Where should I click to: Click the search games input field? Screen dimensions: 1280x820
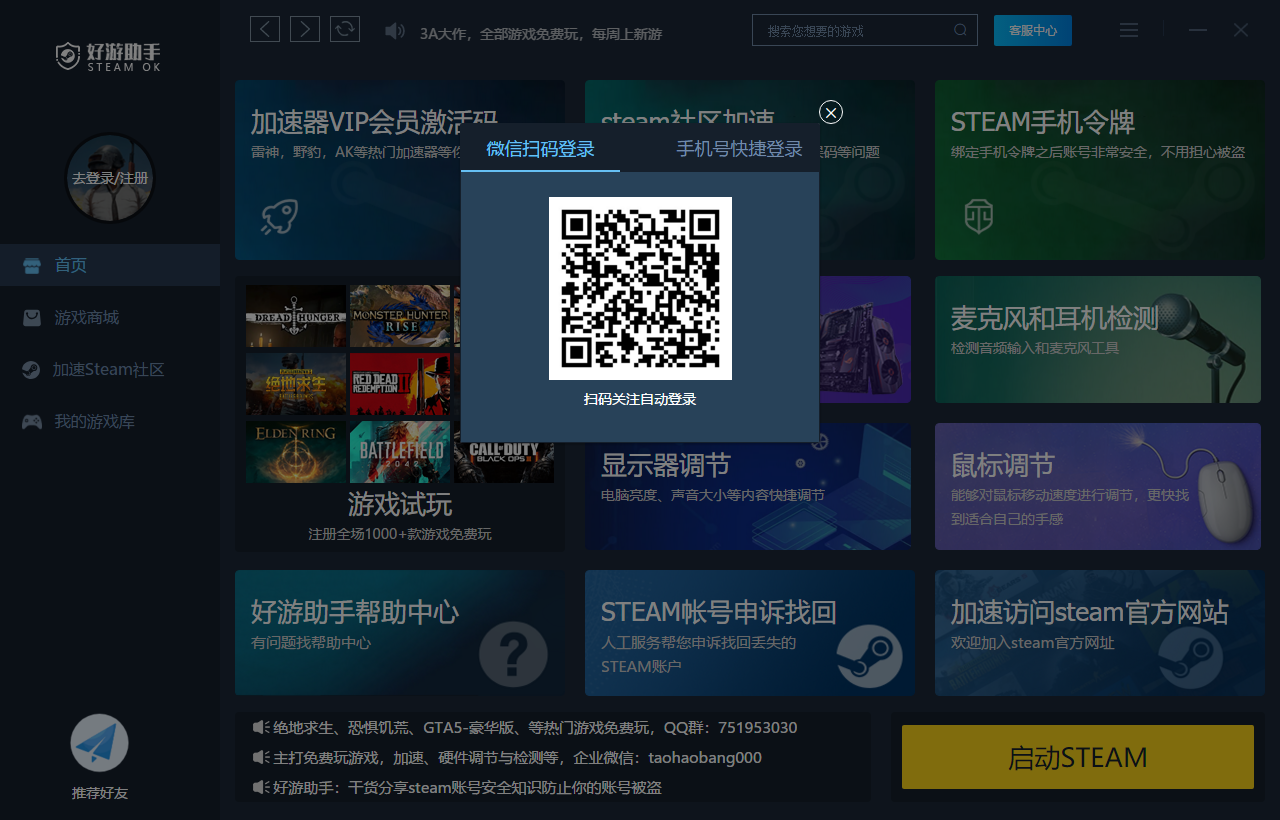click(865, 31)
